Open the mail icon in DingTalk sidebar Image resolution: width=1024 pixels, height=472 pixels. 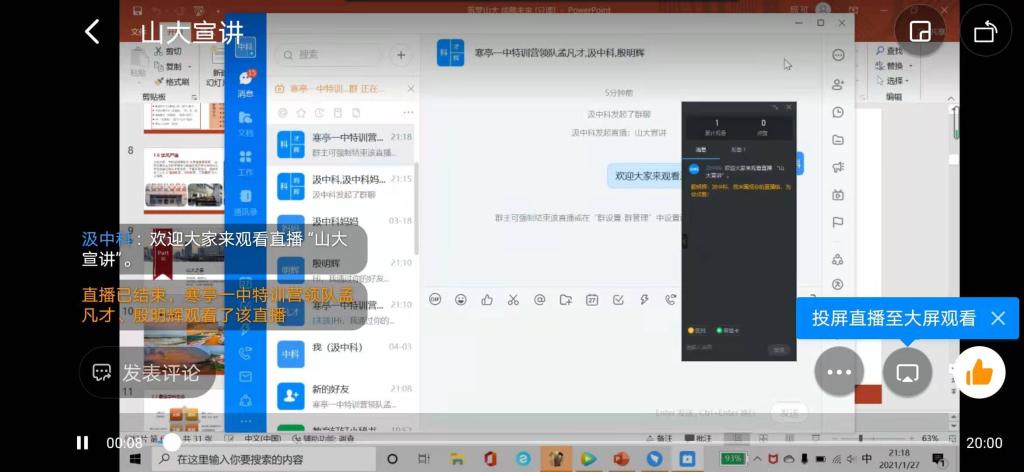click(246, 377)
